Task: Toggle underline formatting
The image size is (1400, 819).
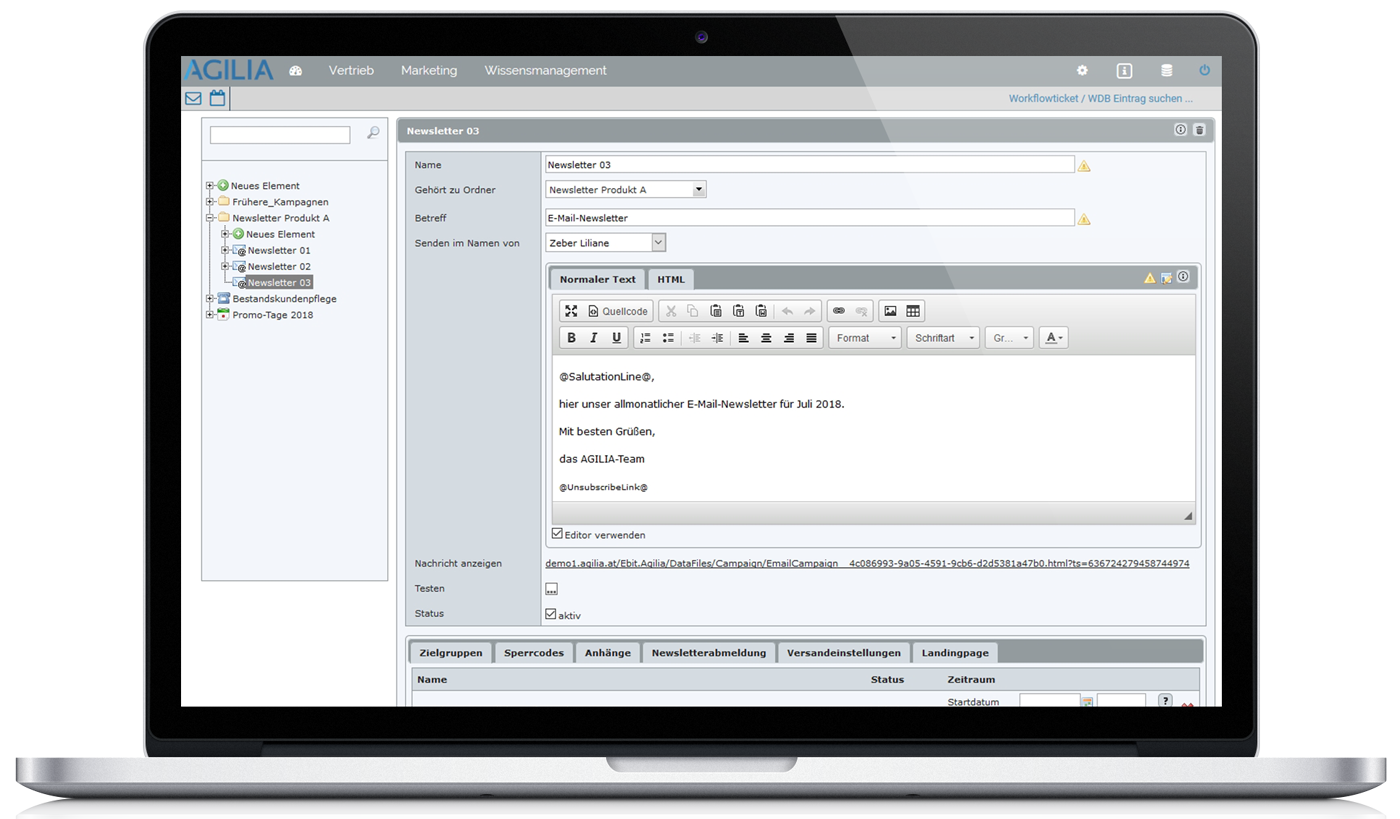Action: pos(616,338)
